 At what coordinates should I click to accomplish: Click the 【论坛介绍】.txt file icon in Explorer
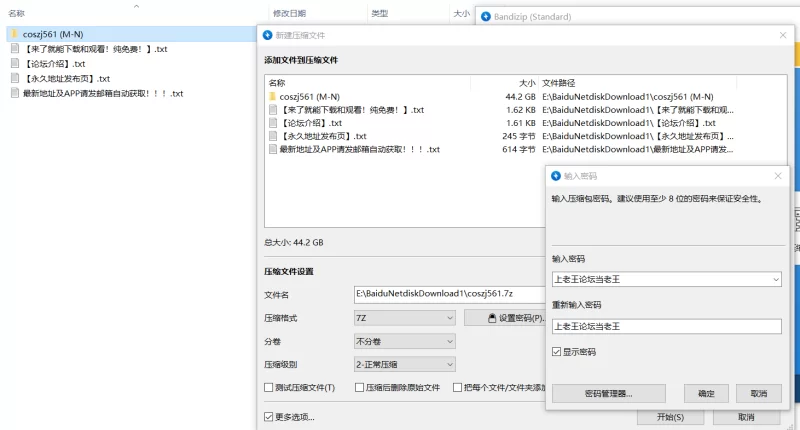pyautogui.click(x=14, y=64)
